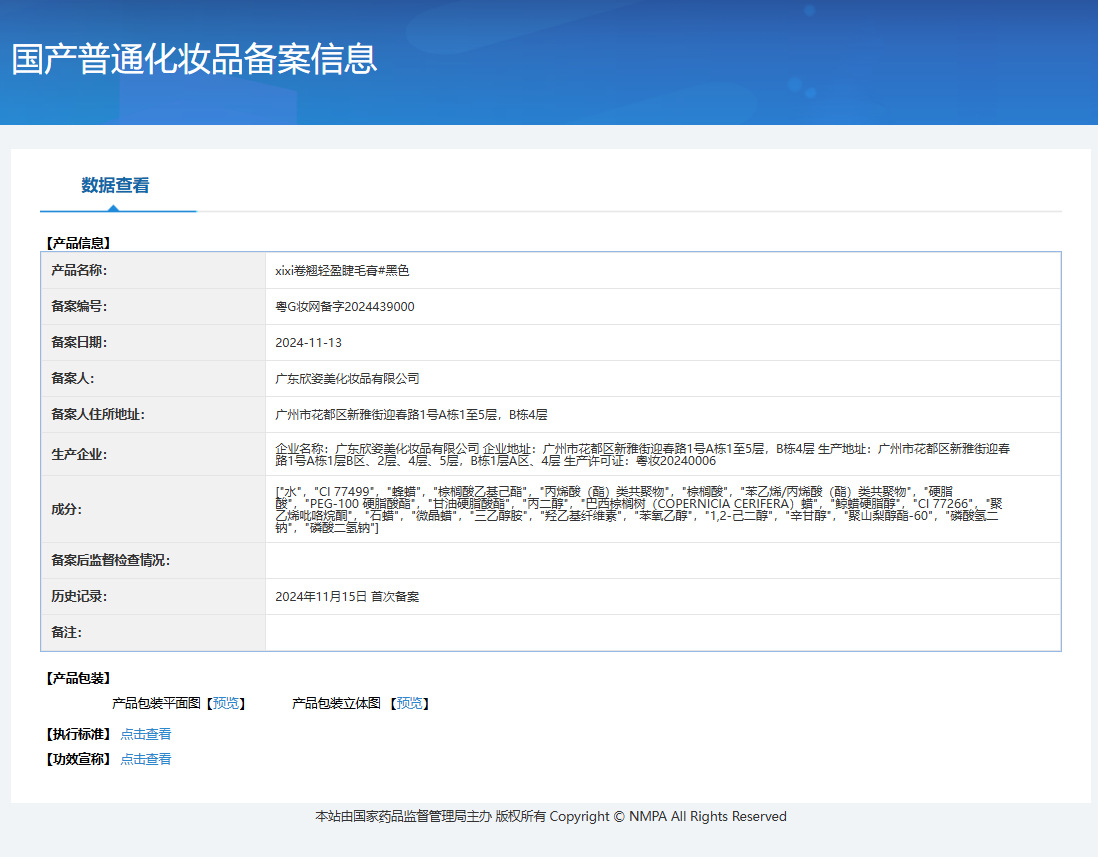The width and height of the screenshot is (1098, 857).
Task: Click the 备案后监督检查情况 row label
Action: click(x=111, y=560)
